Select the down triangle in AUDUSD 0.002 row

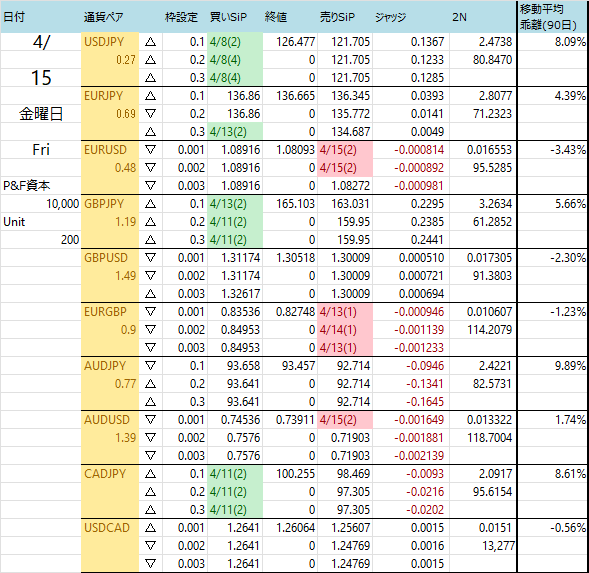click(150, 438)
